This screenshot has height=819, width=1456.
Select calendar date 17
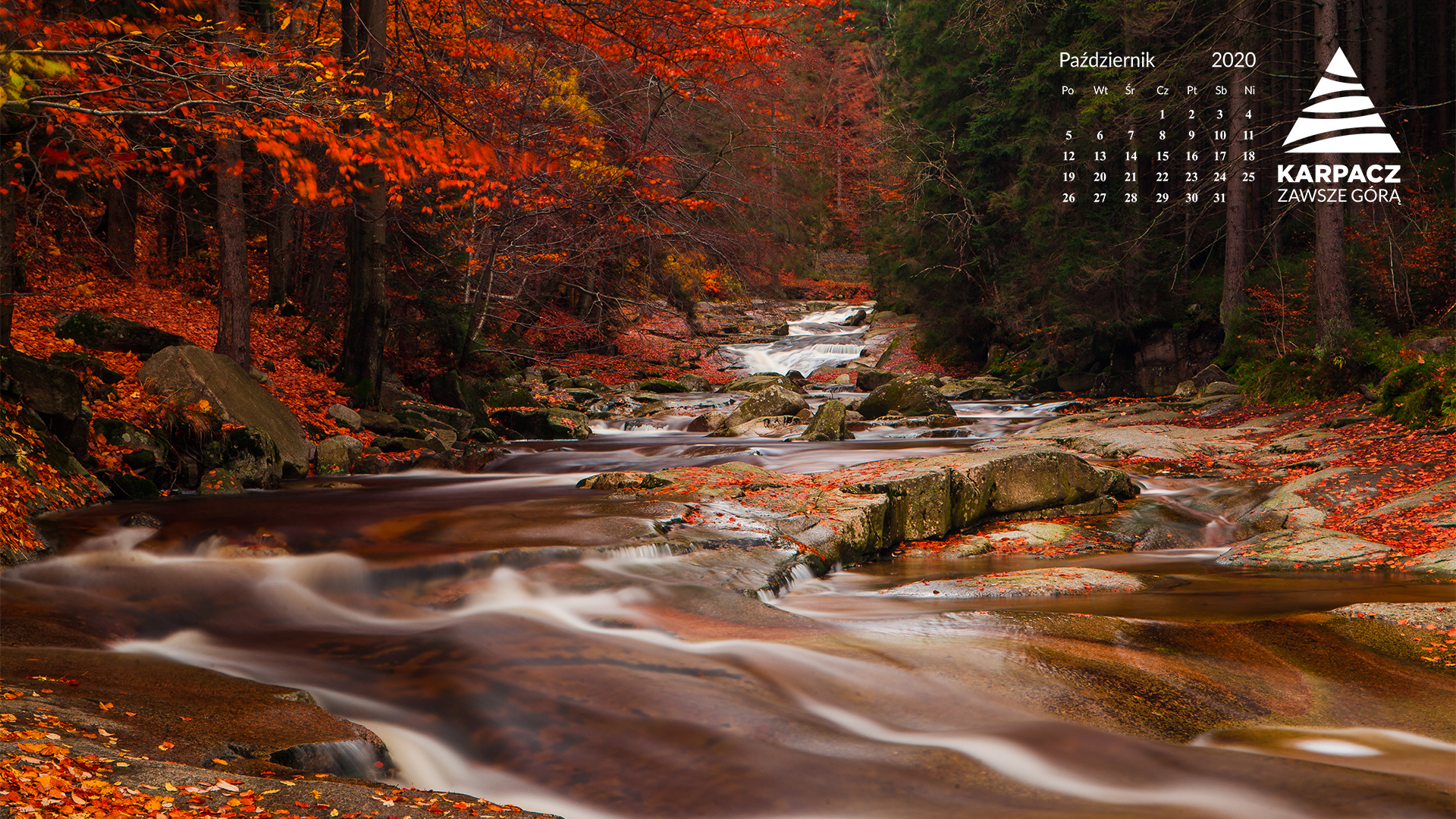pyautogui.click(x=1219, y=156)
